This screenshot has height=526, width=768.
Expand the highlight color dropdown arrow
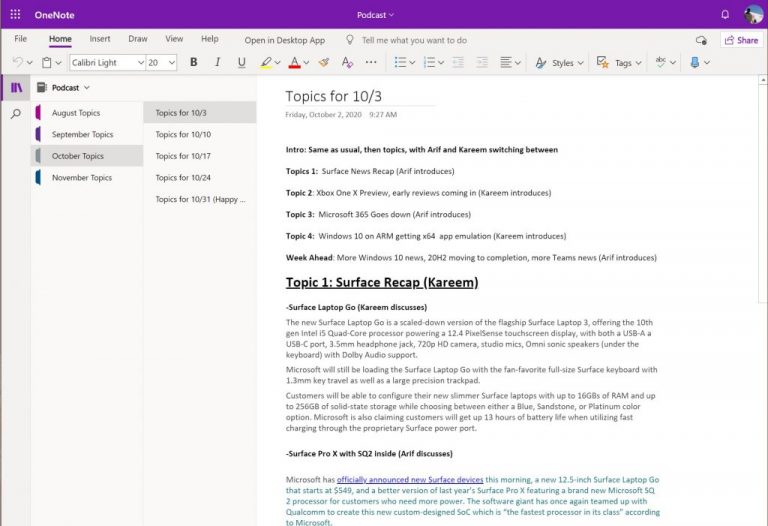[278, 63]
